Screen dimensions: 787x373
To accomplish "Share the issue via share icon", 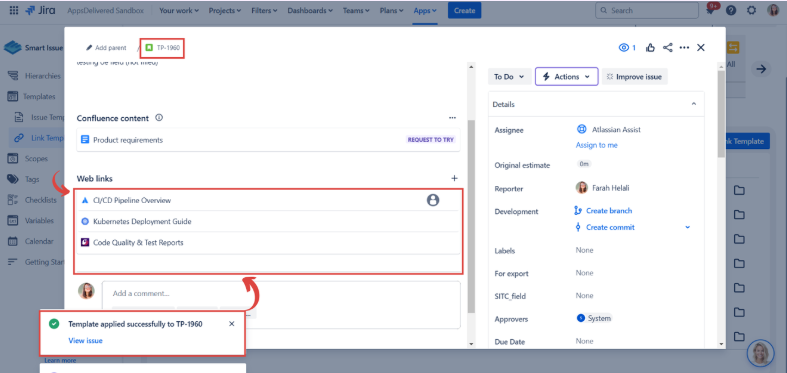I will coord(668,48).
